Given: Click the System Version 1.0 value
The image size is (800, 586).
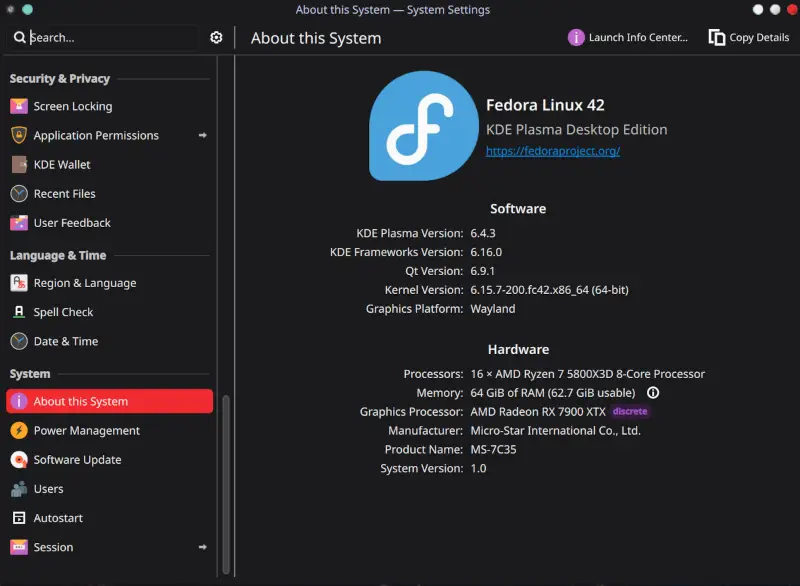Looking at the screenshot, I should coord(478,468).
